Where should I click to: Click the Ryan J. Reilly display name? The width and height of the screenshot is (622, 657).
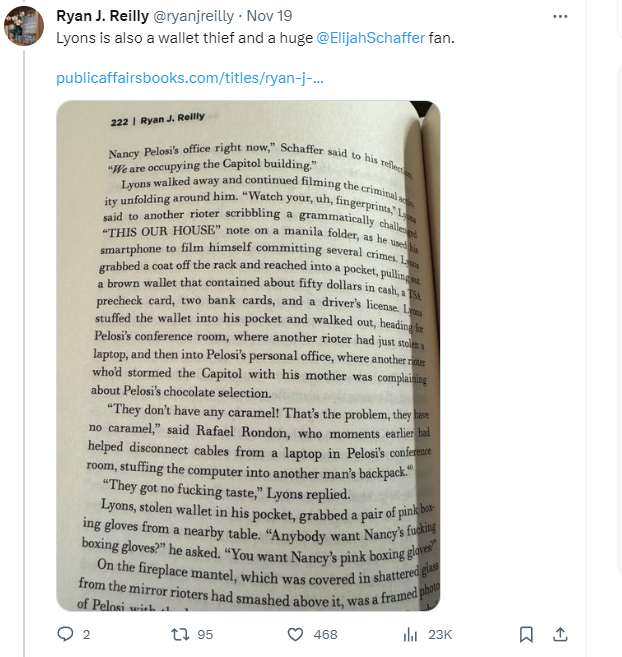click(x=102, y=16)
